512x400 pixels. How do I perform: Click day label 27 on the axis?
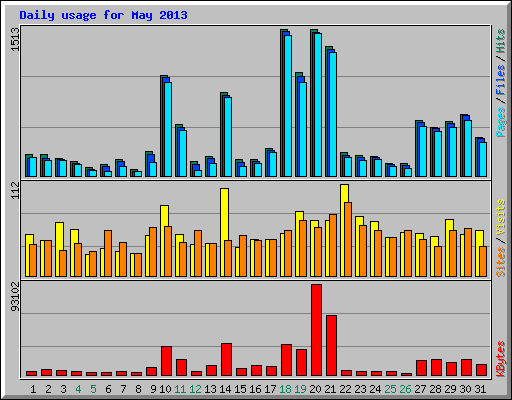pyautogui.click(x=420, y=389)
